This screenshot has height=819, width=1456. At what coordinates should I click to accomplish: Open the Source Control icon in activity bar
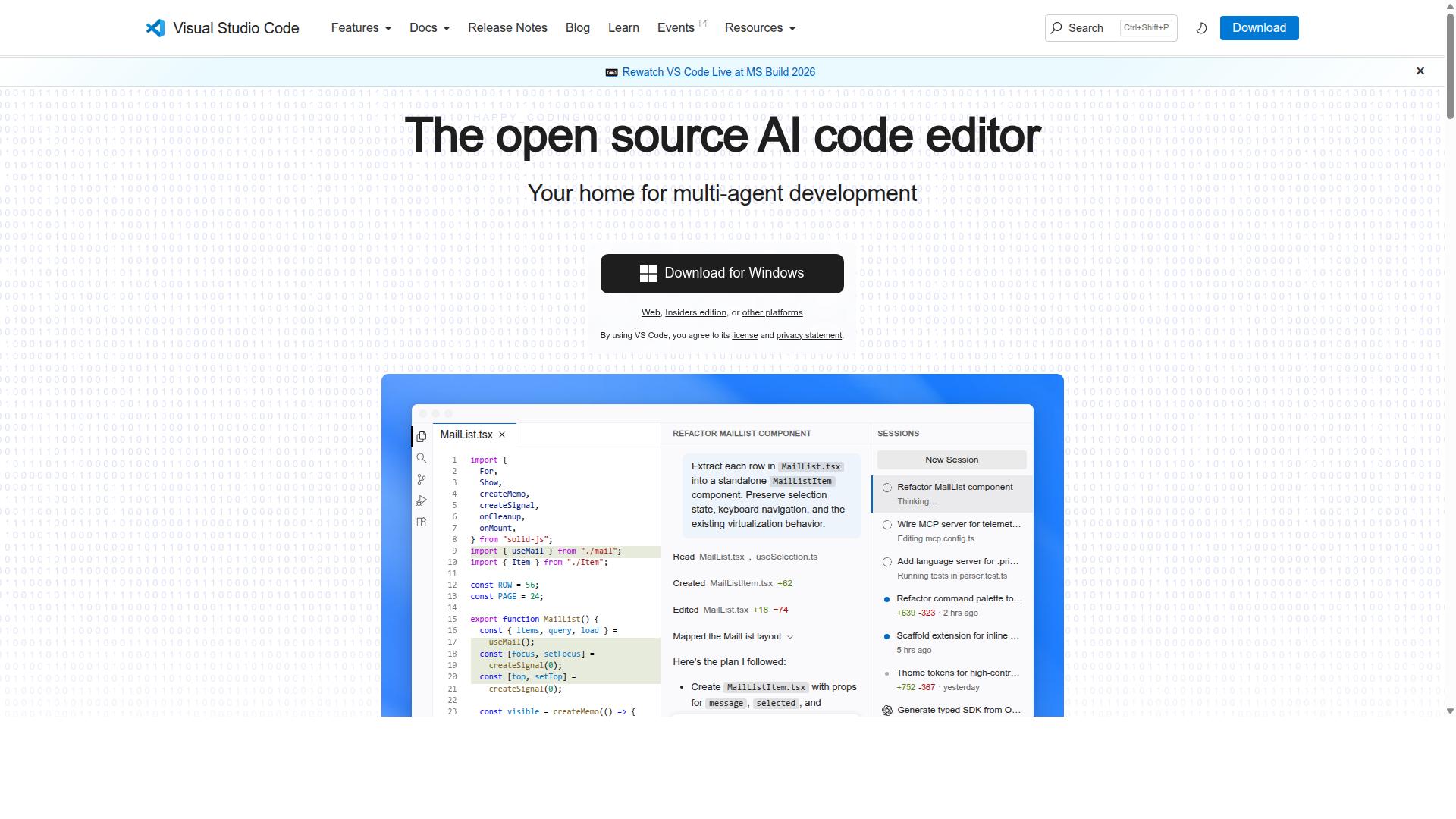coord(422,479)
